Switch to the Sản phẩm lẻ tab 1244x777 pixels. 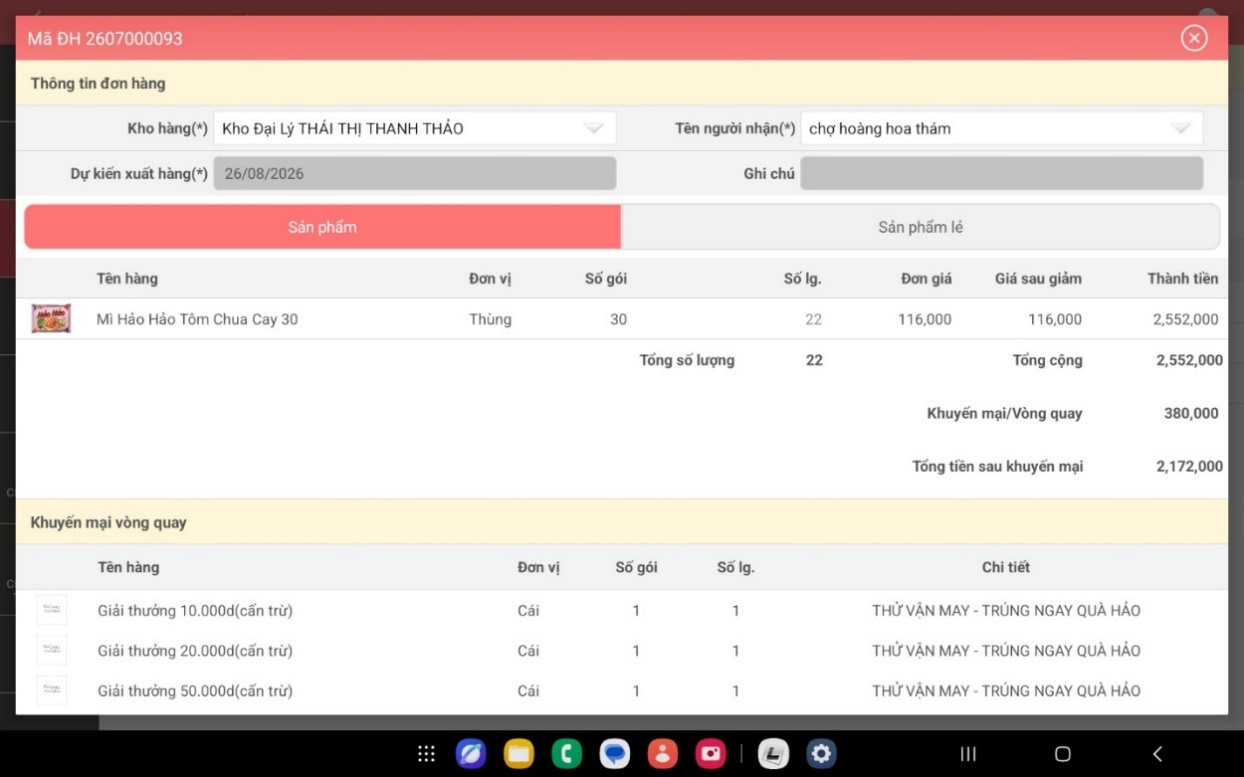coord(920,227)
